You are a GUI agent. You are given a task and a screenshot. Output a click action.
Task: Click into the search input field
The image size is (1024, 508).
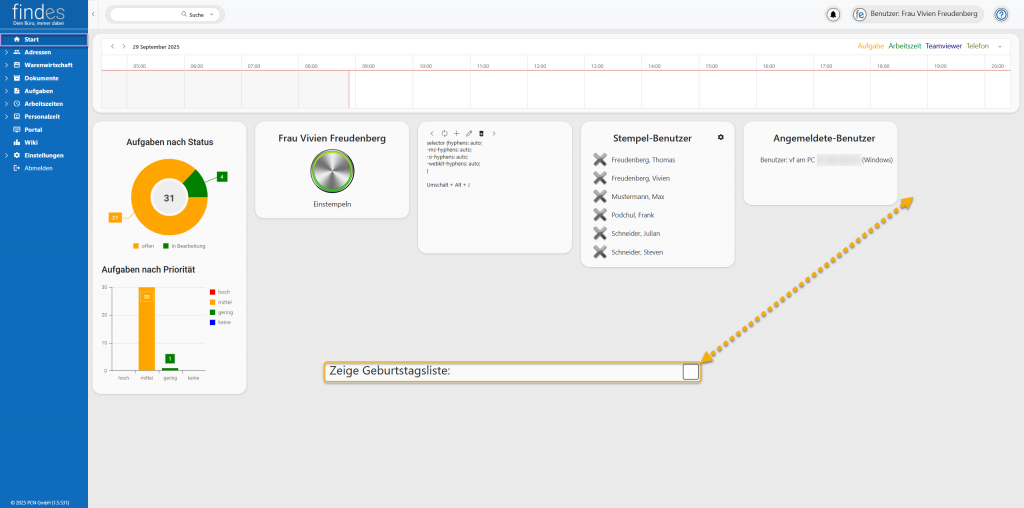(x=145, y=15)
